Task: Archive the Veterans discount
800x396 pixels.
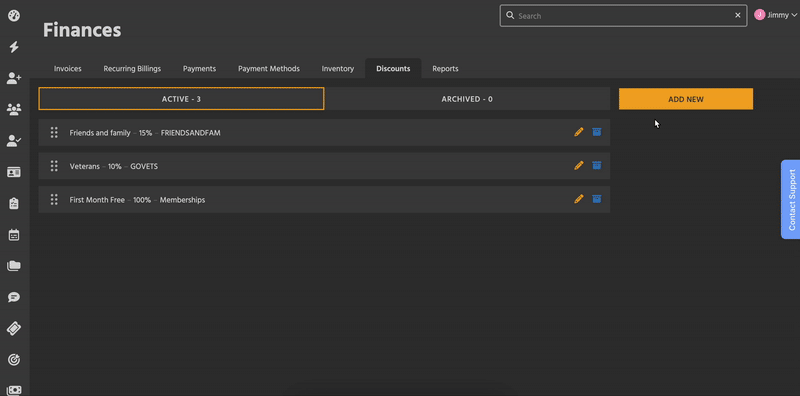Action: pos(596,165)
